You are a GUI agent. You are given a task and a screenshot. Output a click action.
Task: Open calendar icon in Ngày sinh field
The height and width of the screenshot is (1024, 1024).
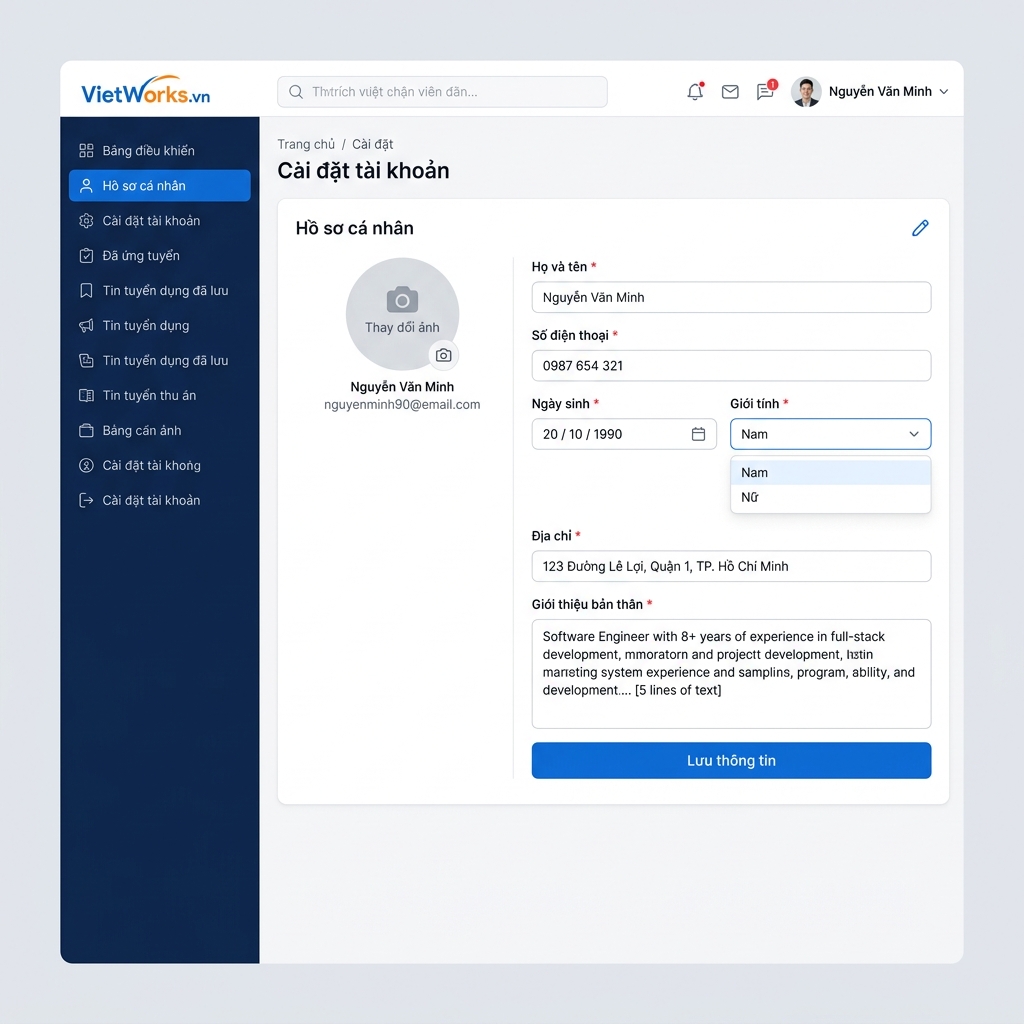(x=698, y=434)
